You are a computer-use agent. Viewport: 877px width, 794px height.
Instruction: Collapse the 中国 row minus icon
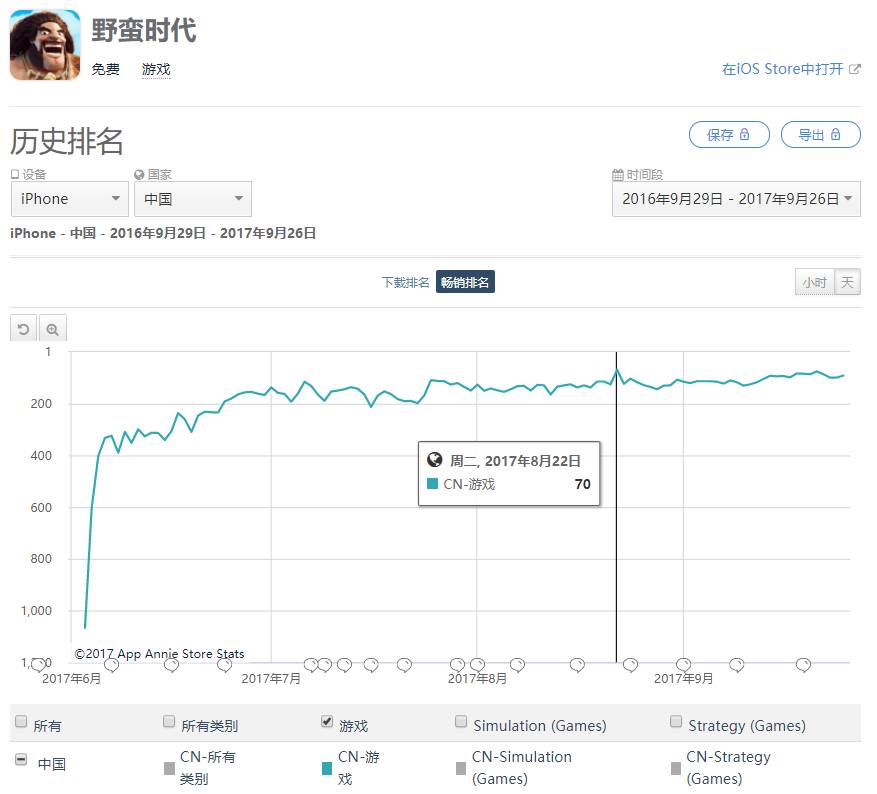pyautogui.click(x=21, y=759)
